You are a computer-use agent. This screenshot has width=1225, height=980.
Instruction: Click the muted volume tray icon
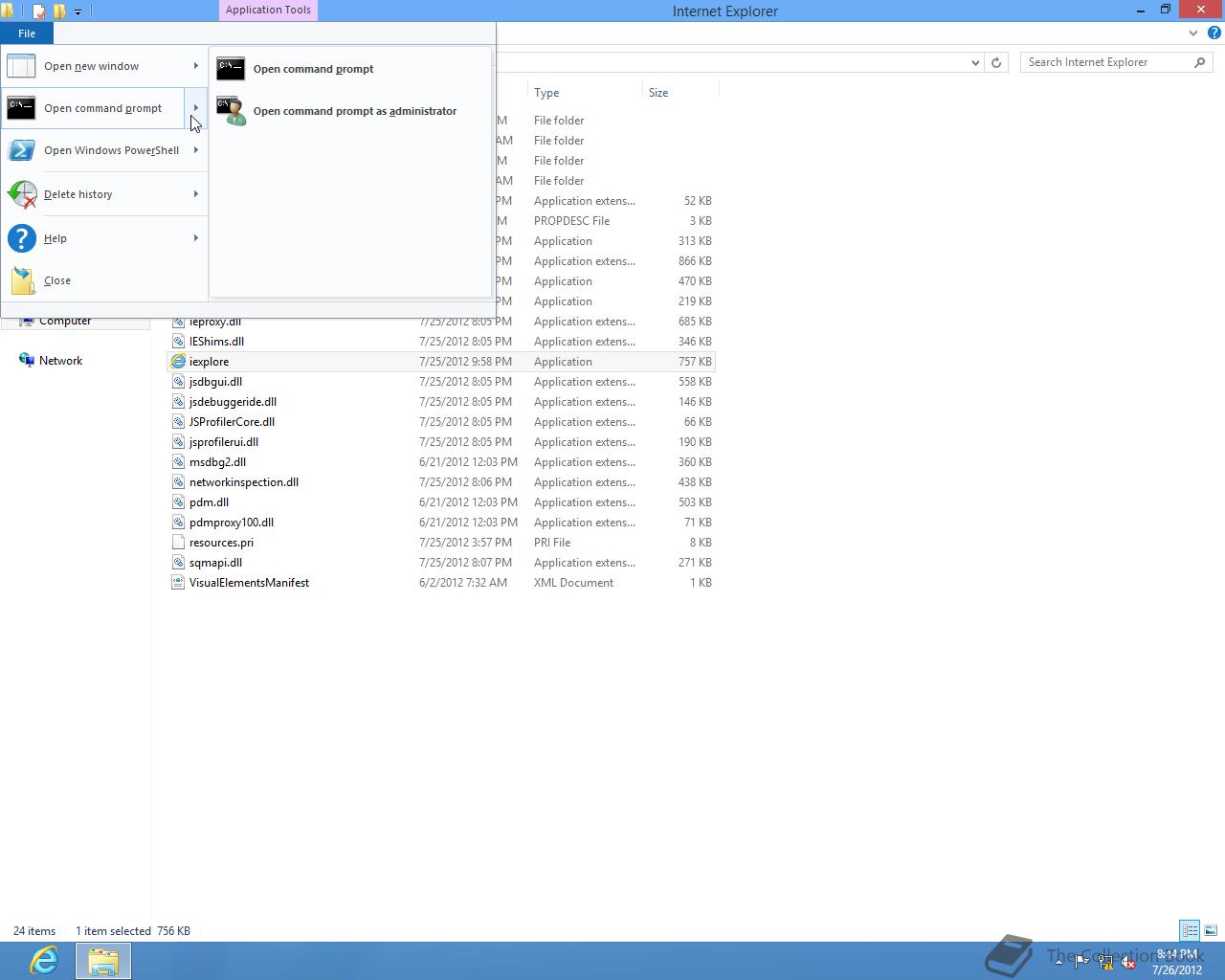coord(1128,962)
